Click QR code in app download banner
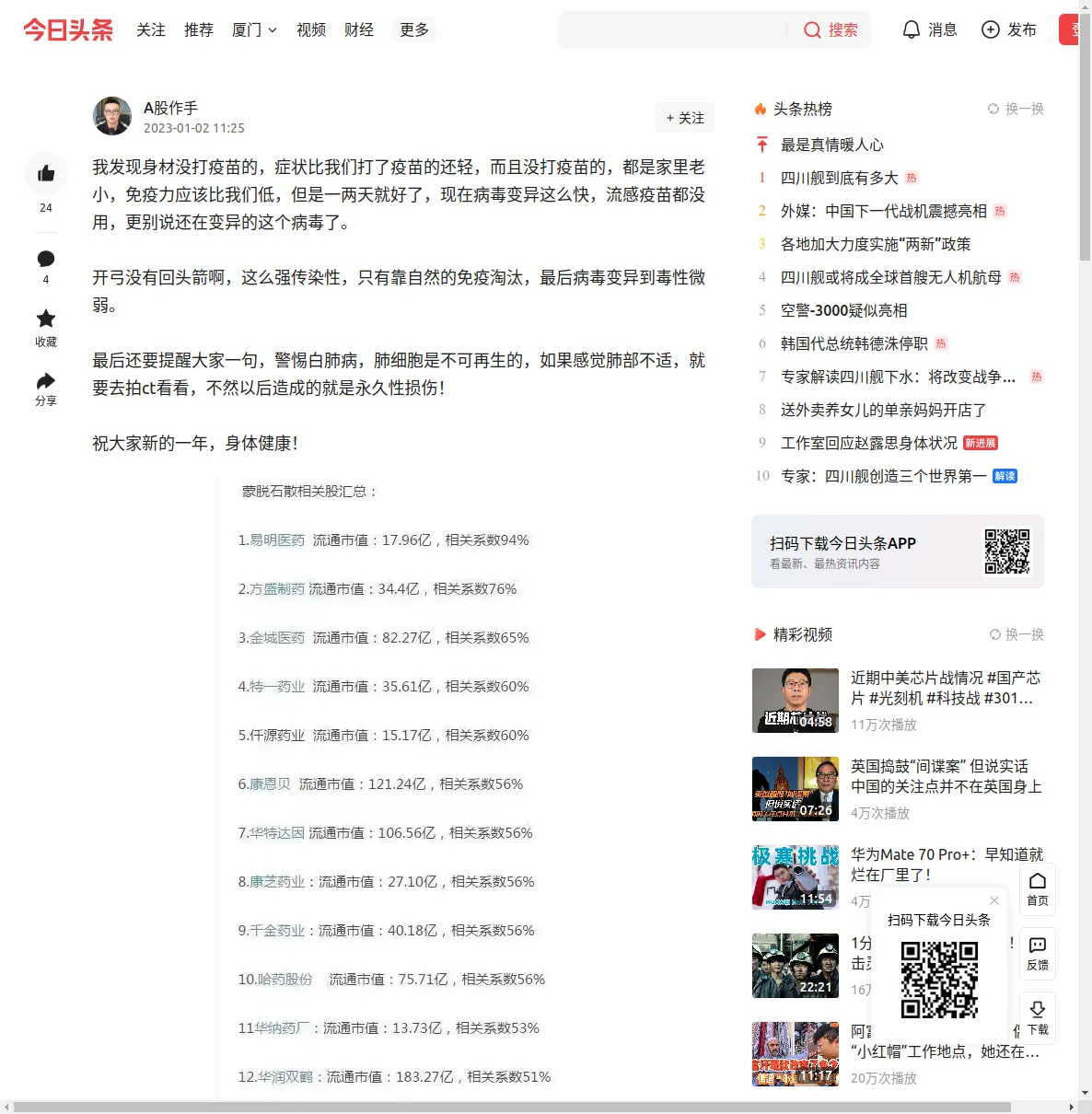This screenshot has height=1114, width=1092. pos(1007,551)
